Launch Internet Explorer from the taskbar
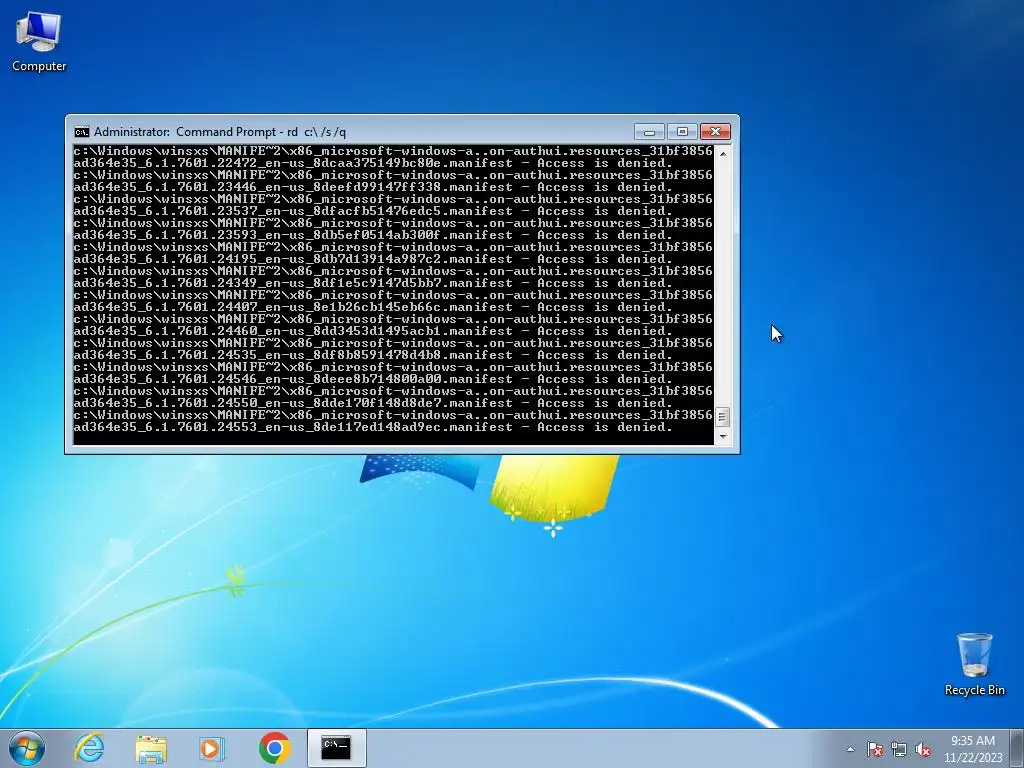Image resolution: width=1024 pixels, height=768 pixels. coord(89,748)
